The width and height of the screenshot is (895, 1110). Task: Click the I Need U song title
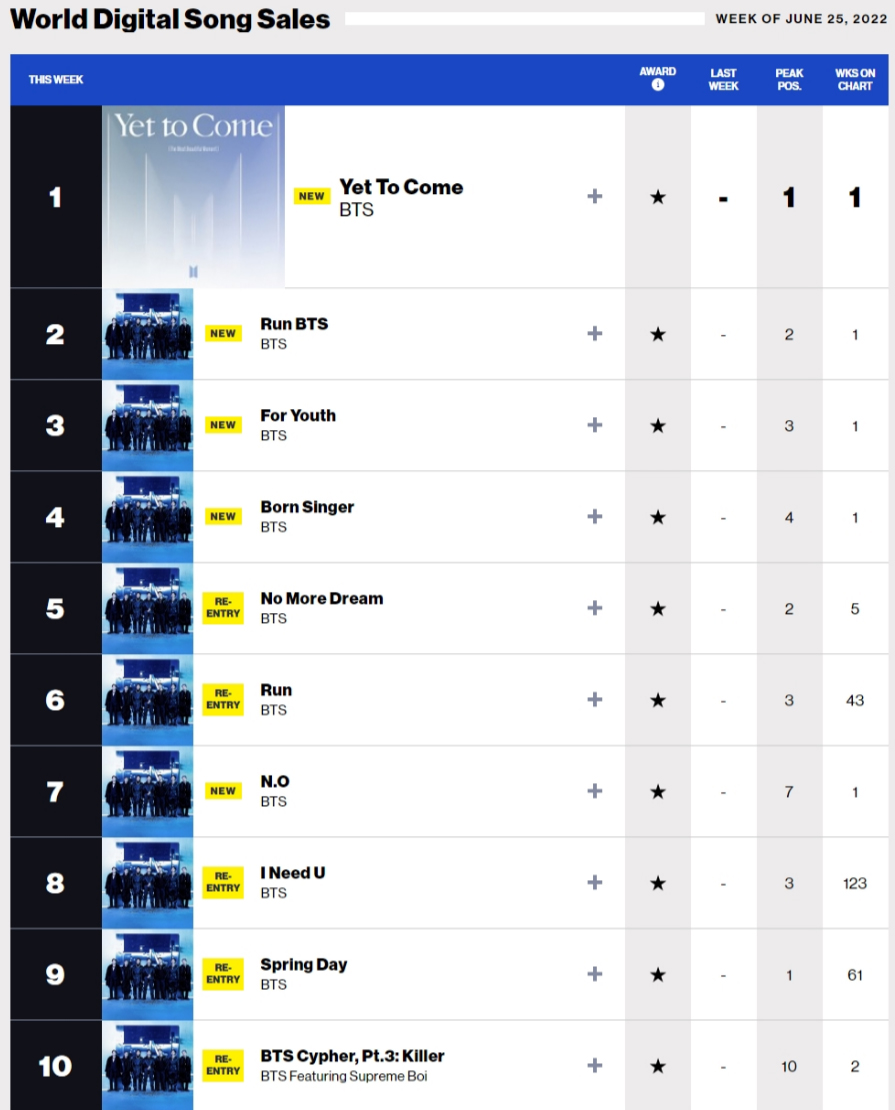pos(293,873)
